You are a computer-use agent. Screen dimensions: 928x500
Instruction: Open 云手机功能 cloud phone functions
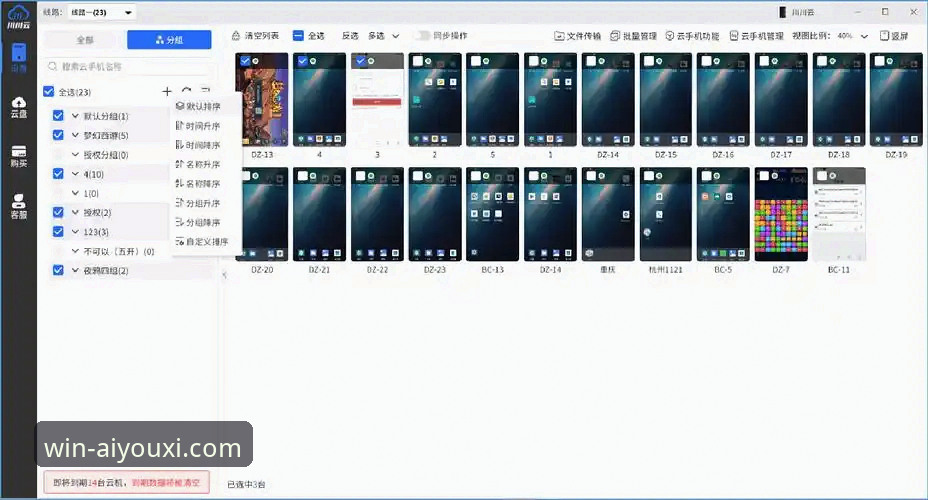point(692,36)
